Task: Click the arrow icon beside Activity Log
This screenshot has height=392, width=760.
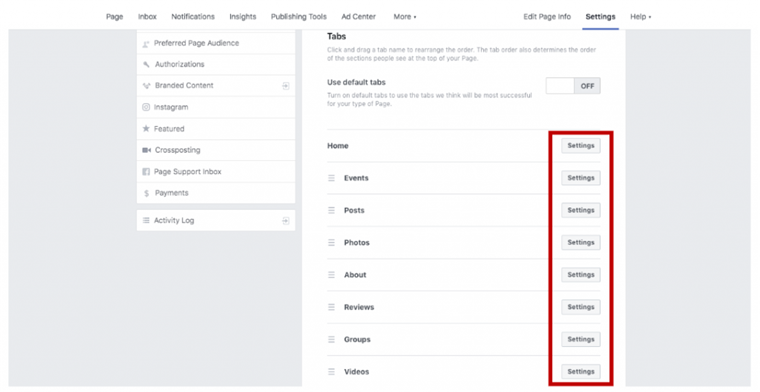Action: 286,221
